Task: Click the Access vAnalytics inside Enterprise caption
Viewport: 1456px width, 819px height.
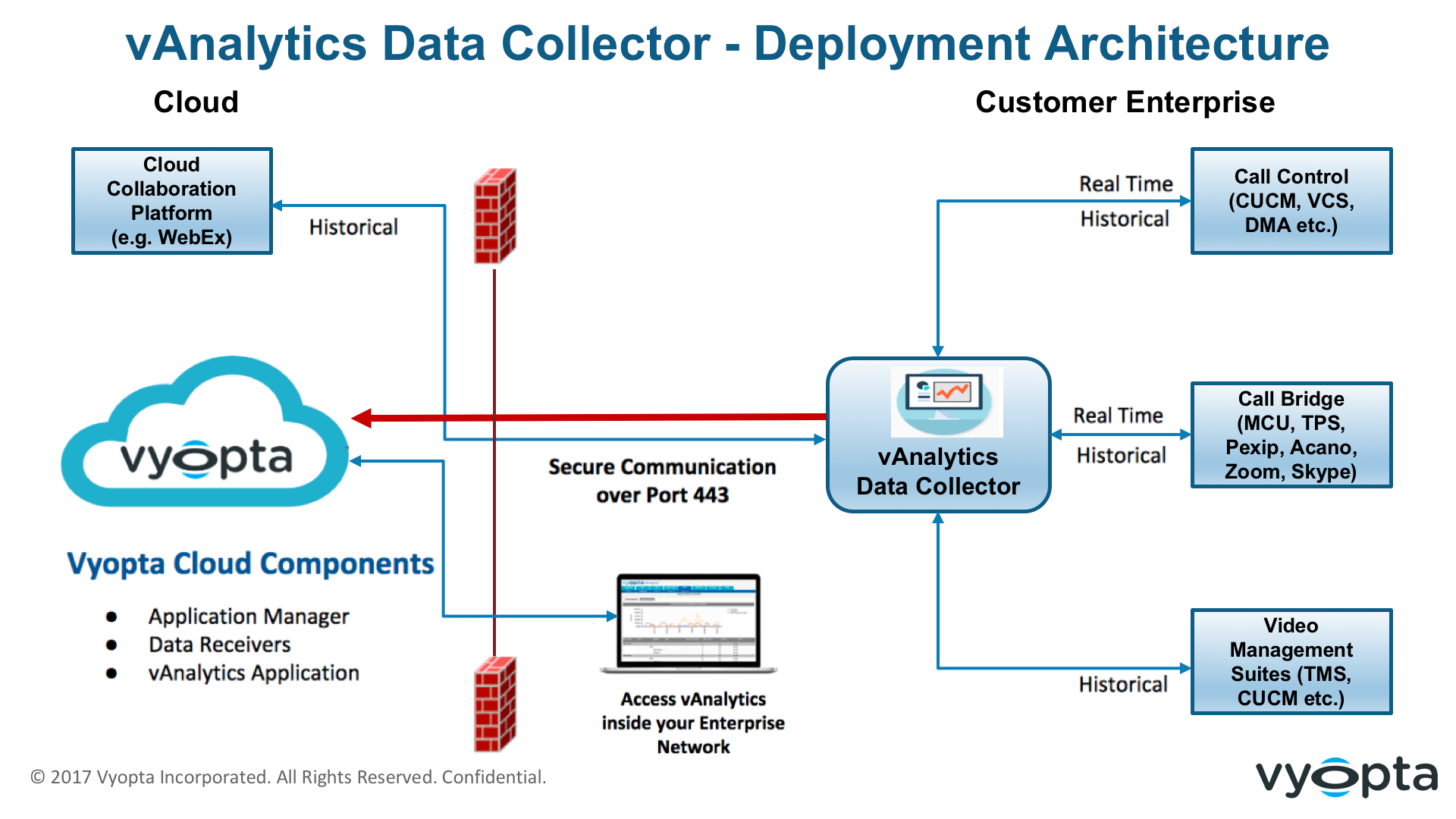Action: point(693,723)
